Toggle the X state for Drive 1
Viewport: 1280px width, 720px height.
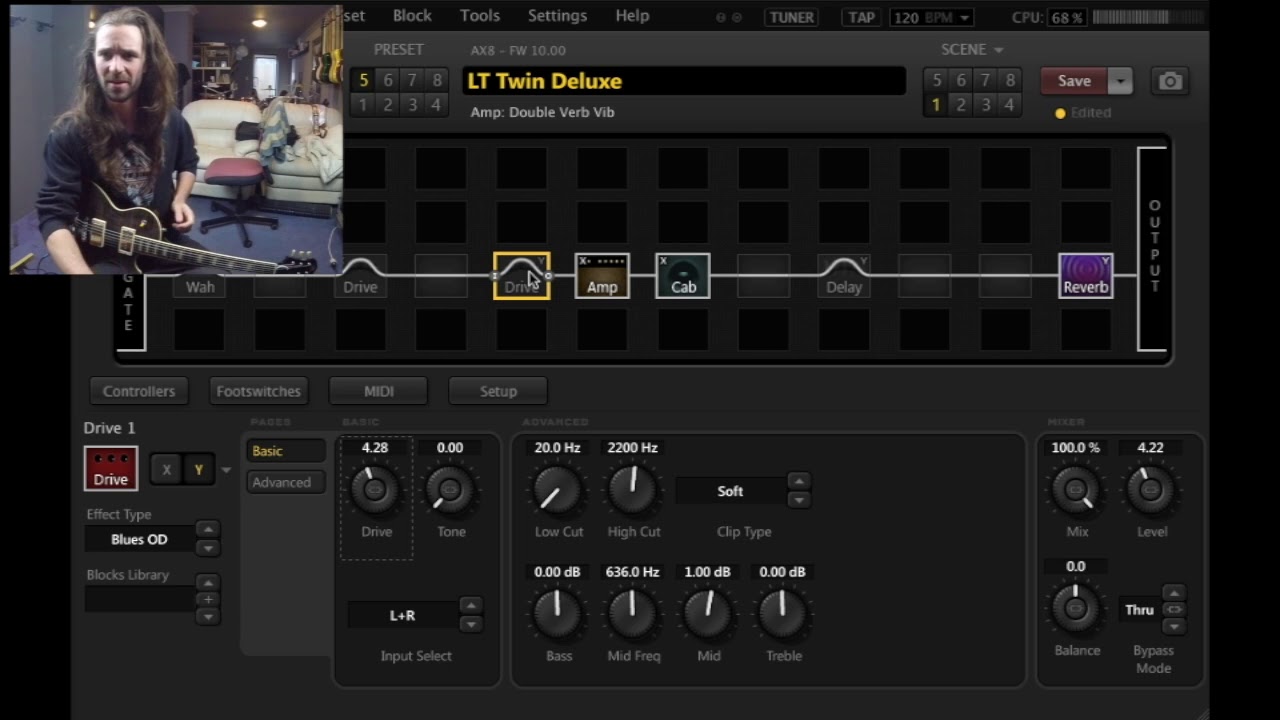166,469
